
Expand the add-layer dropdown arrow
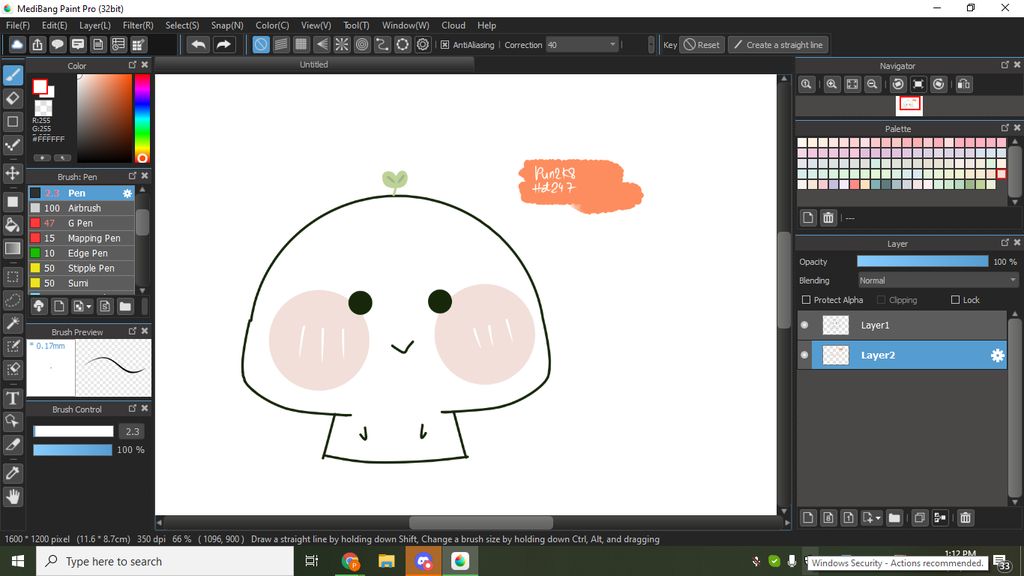point(878,518)
